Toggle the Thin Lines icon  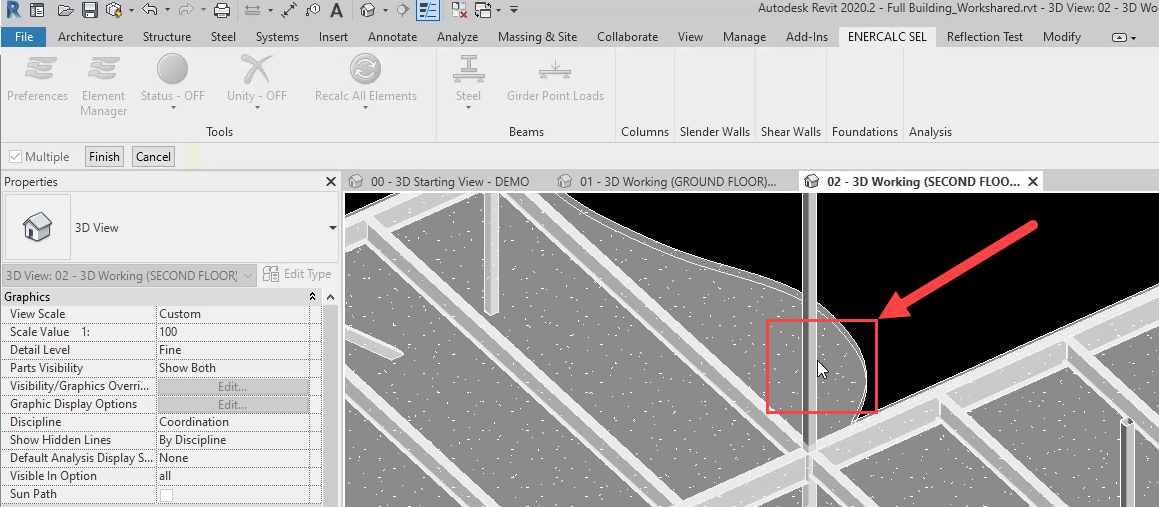coord(427,10)
